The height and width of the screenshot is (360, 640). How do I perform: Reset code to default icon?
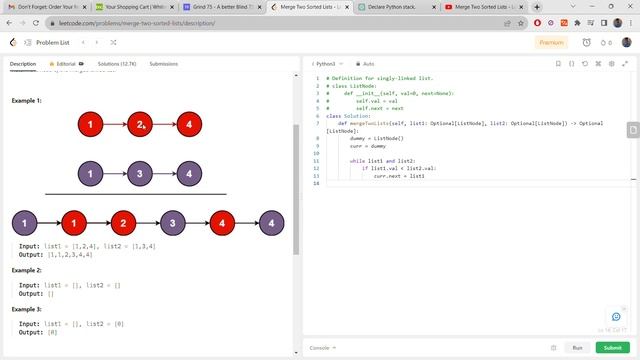point(585,64)
